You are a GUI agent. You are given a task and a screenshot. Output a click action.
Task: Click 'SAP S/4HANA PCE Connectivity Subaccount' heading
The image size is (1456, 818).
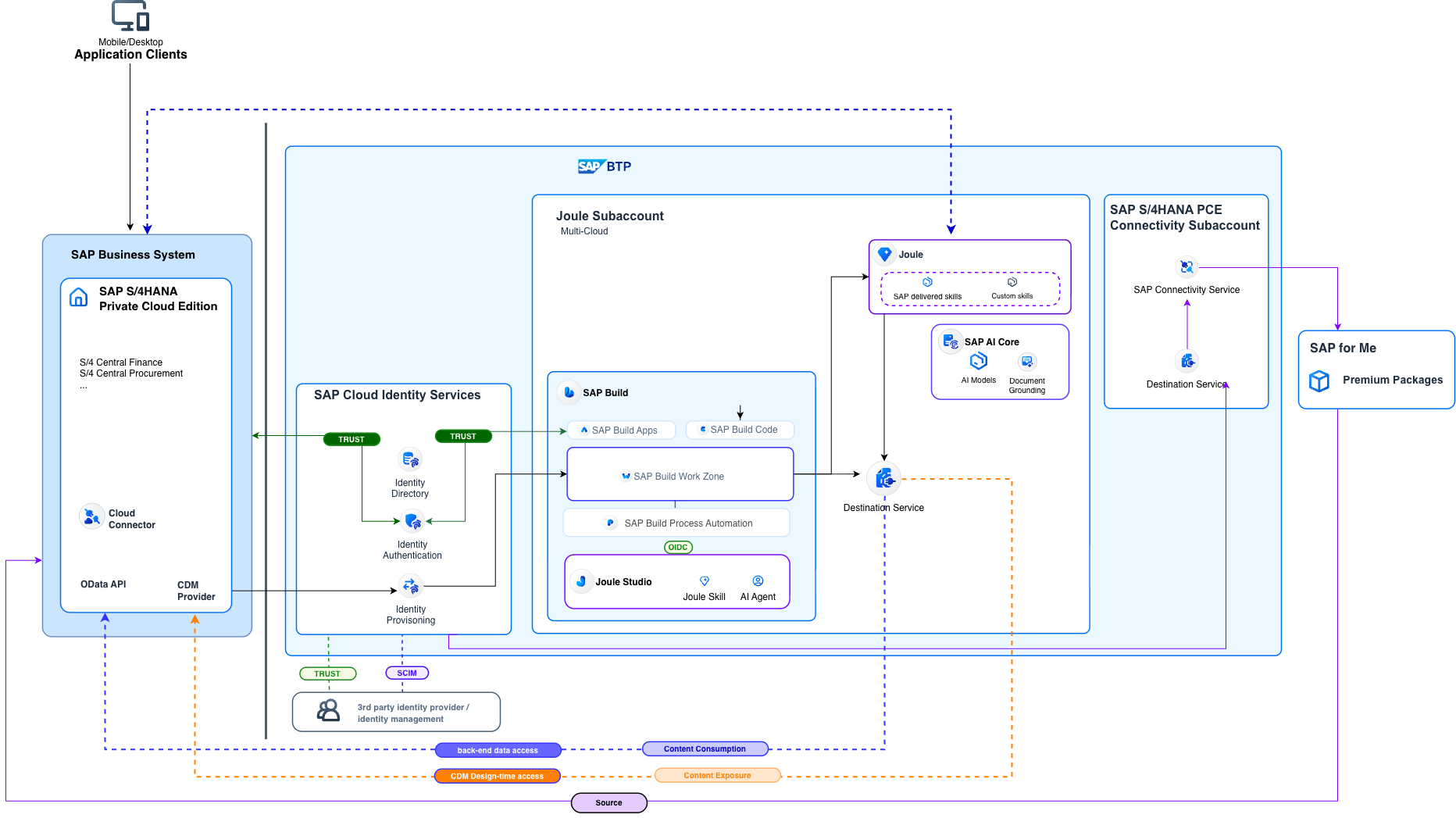(x=1185, y=217)
